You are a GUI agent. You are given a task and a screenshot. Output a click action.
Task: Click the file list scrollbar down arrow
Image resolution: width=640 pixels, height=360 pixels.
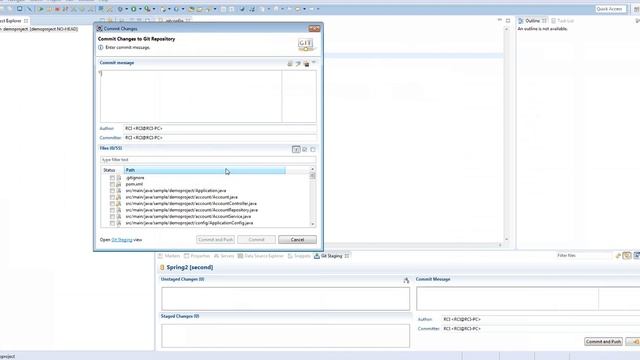(x=313, y=224)
